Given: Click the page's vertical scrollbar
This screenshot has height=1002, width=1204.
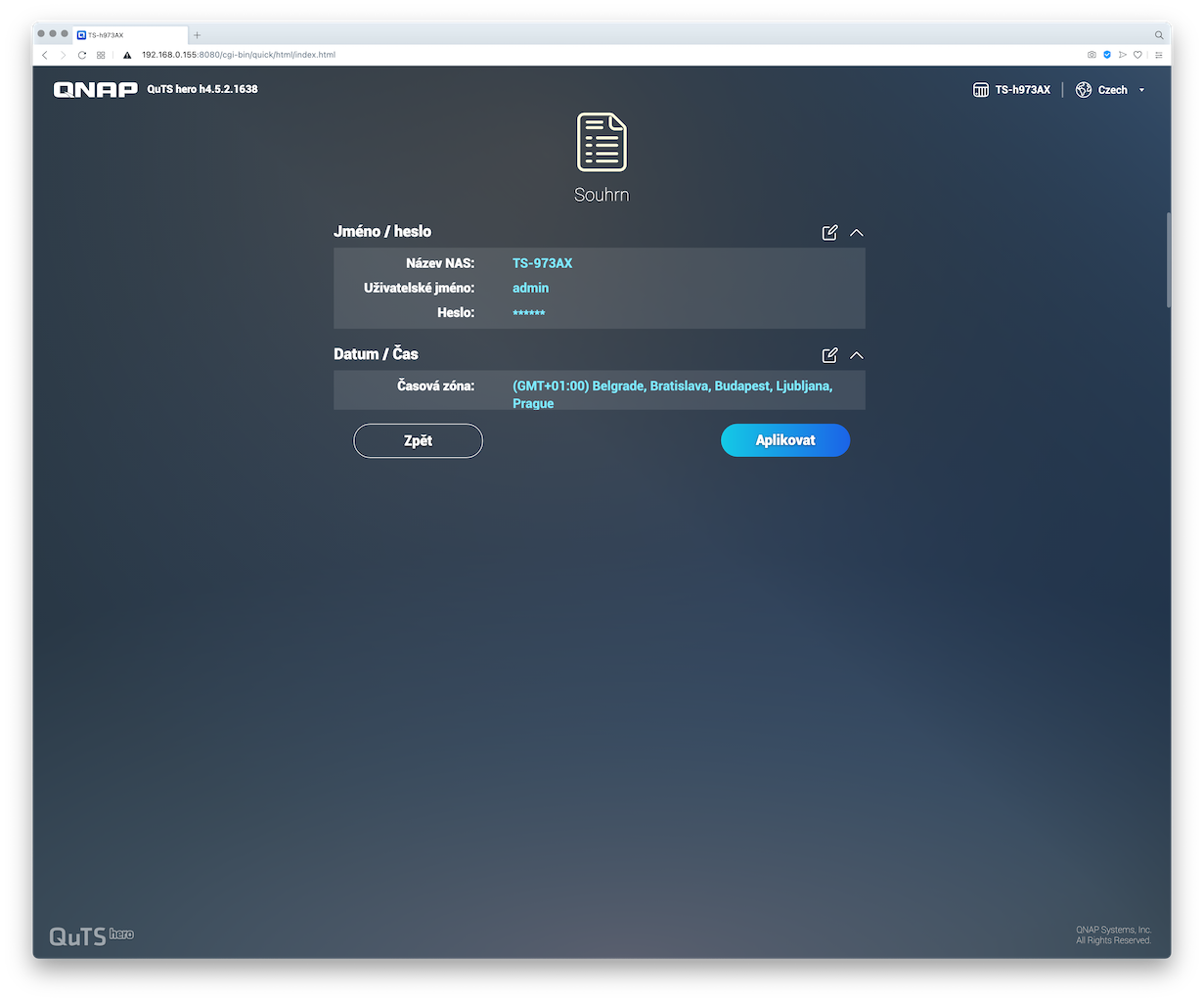Looking at the screenshot, I should tap(1168, 259).
